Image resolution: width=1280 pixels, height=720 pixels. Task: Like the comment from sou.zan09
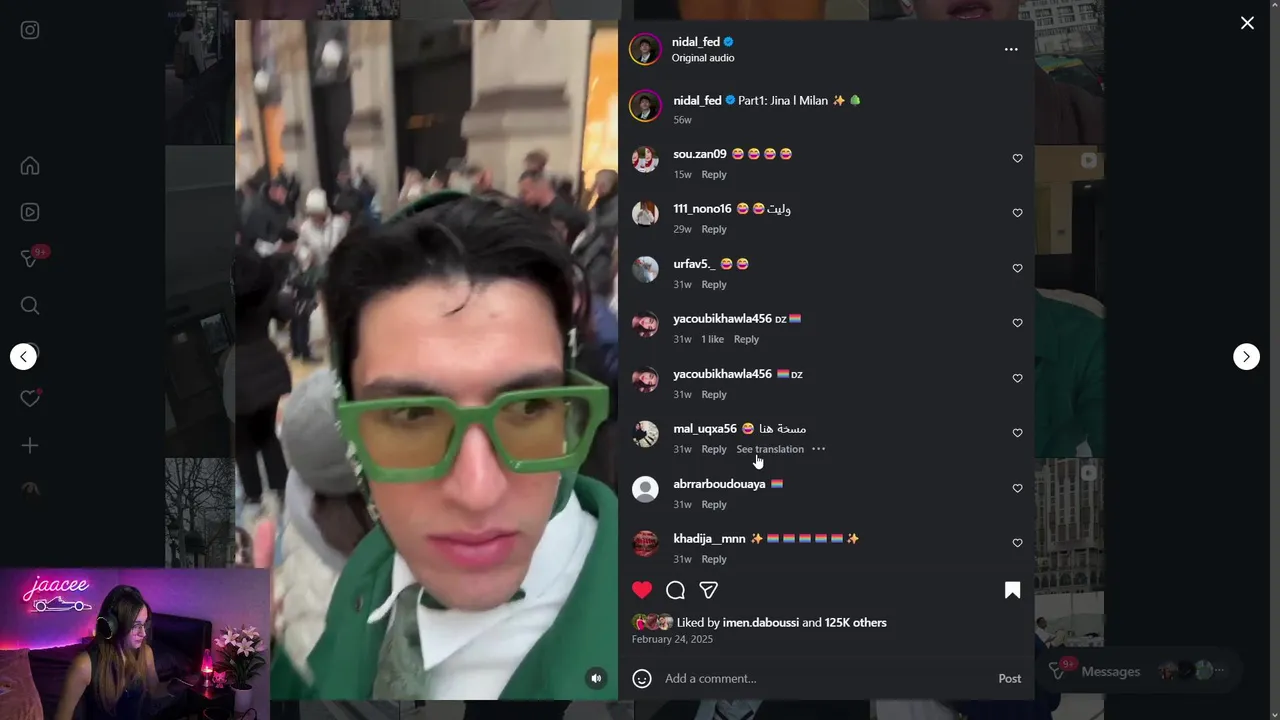click(x=1017, y=158)
